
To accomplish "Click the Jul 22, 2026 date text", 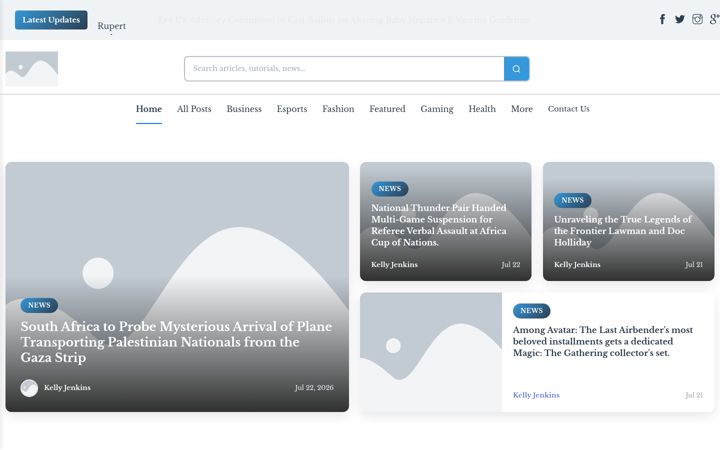I will pos(314,388).
